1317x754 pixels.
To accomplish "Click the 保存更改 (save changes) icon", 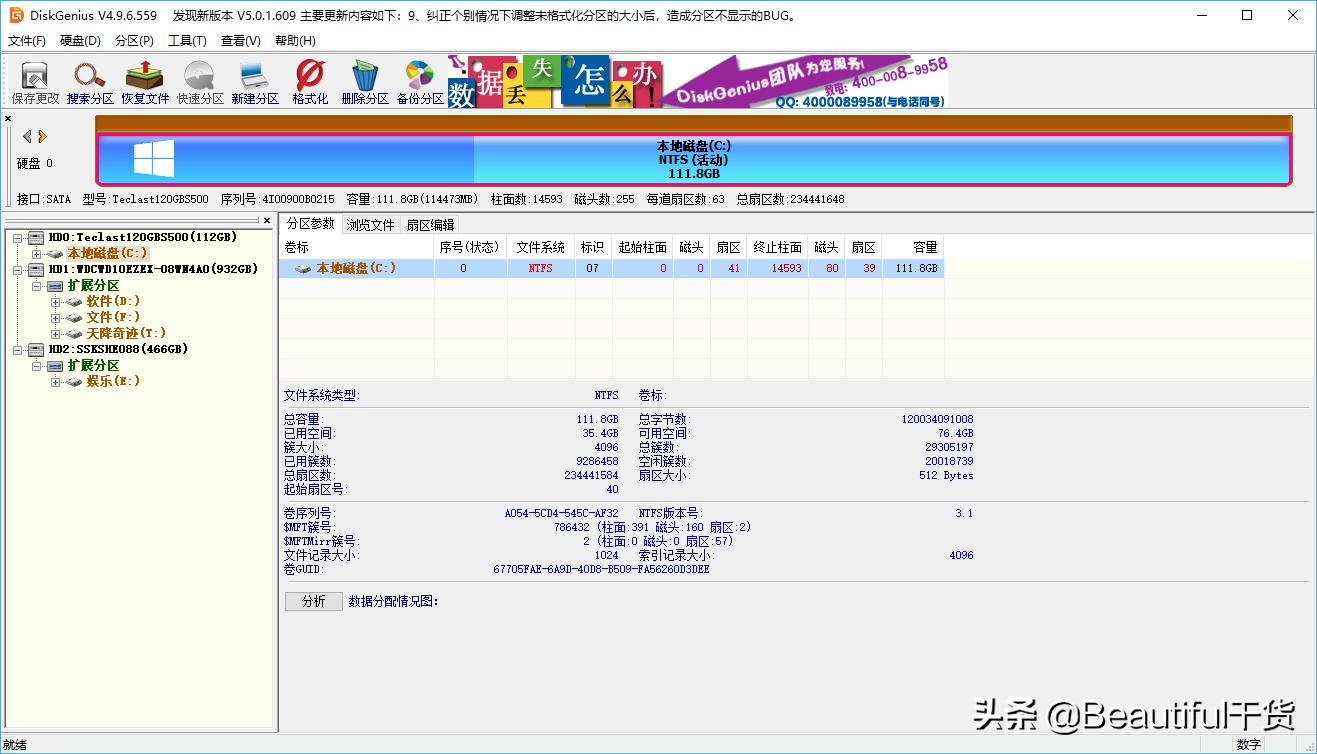I will tap(34, 80).
